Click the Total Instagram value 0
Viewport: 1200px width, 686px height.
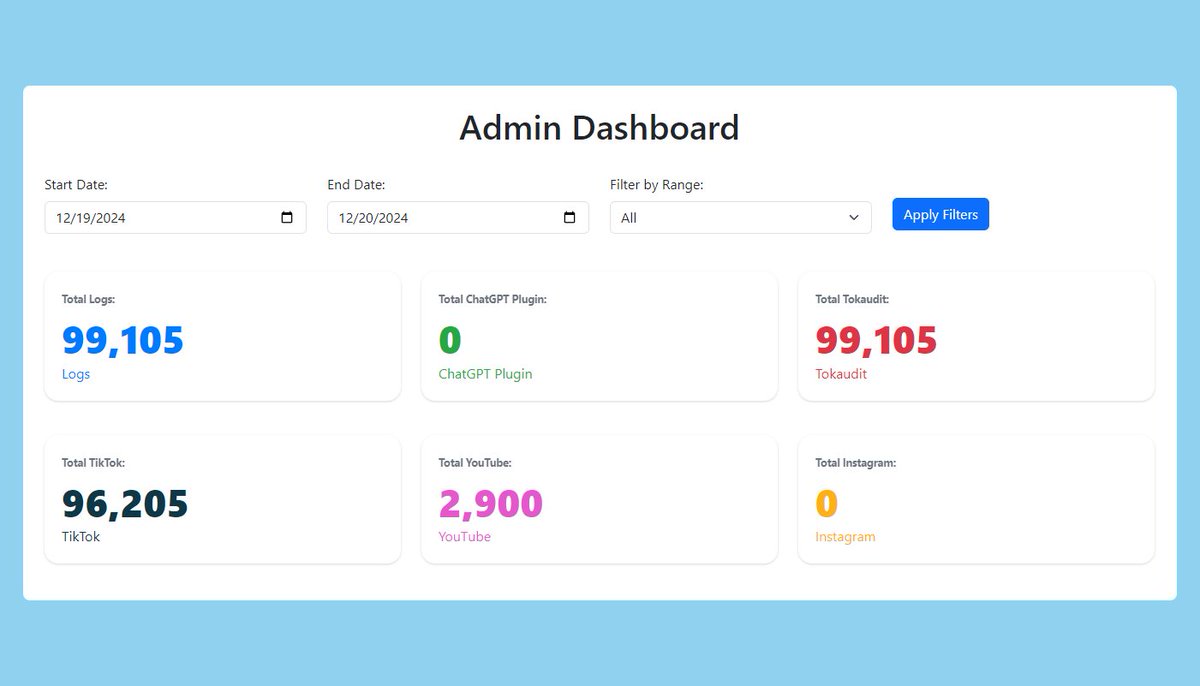[x=826, y=503]
